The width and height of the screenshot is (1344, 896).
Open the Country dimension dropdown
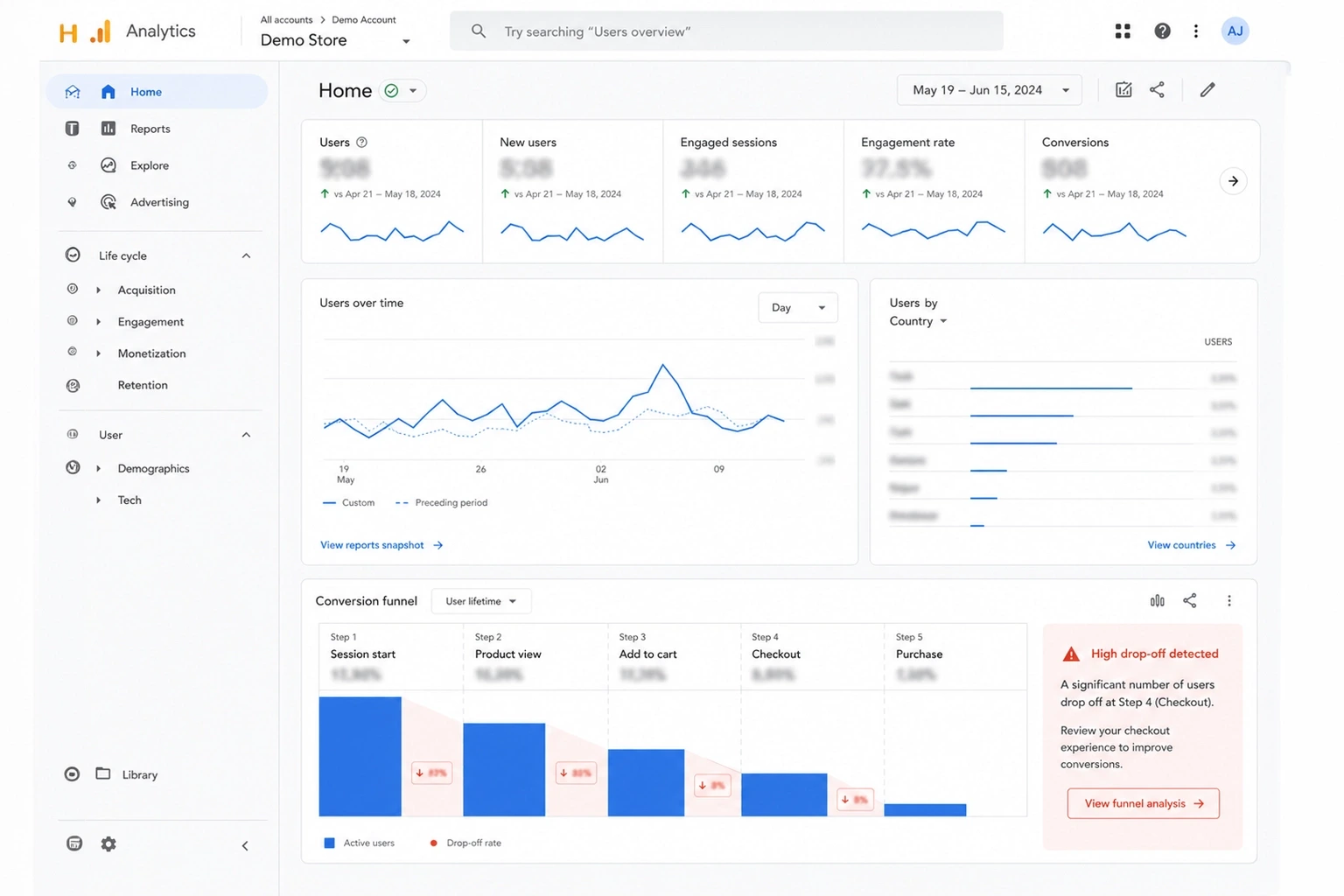tap(919, 322)
